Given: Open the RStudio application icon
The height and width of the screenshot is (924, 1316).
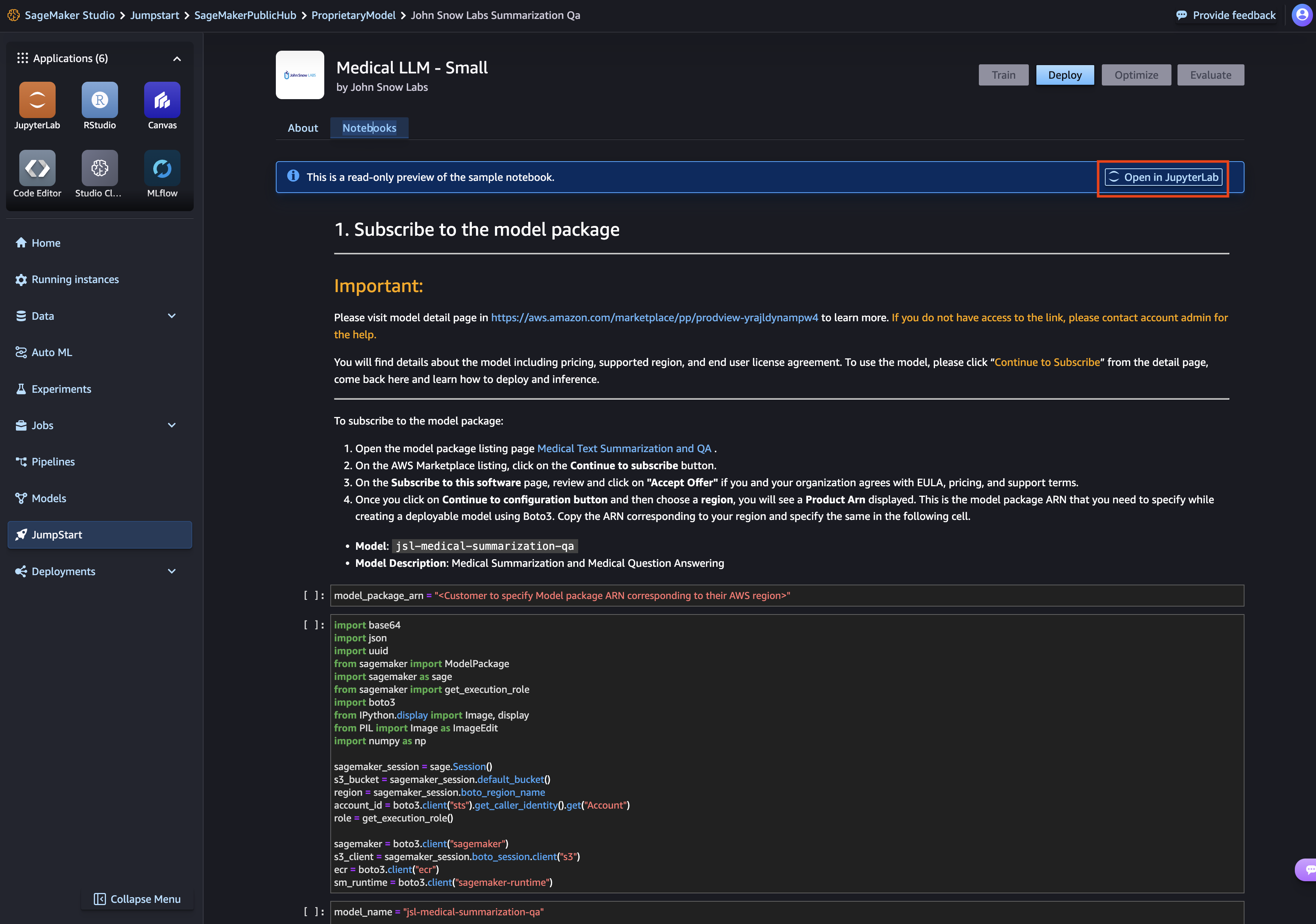Looking at the screenshot, I should pos(100,100).
